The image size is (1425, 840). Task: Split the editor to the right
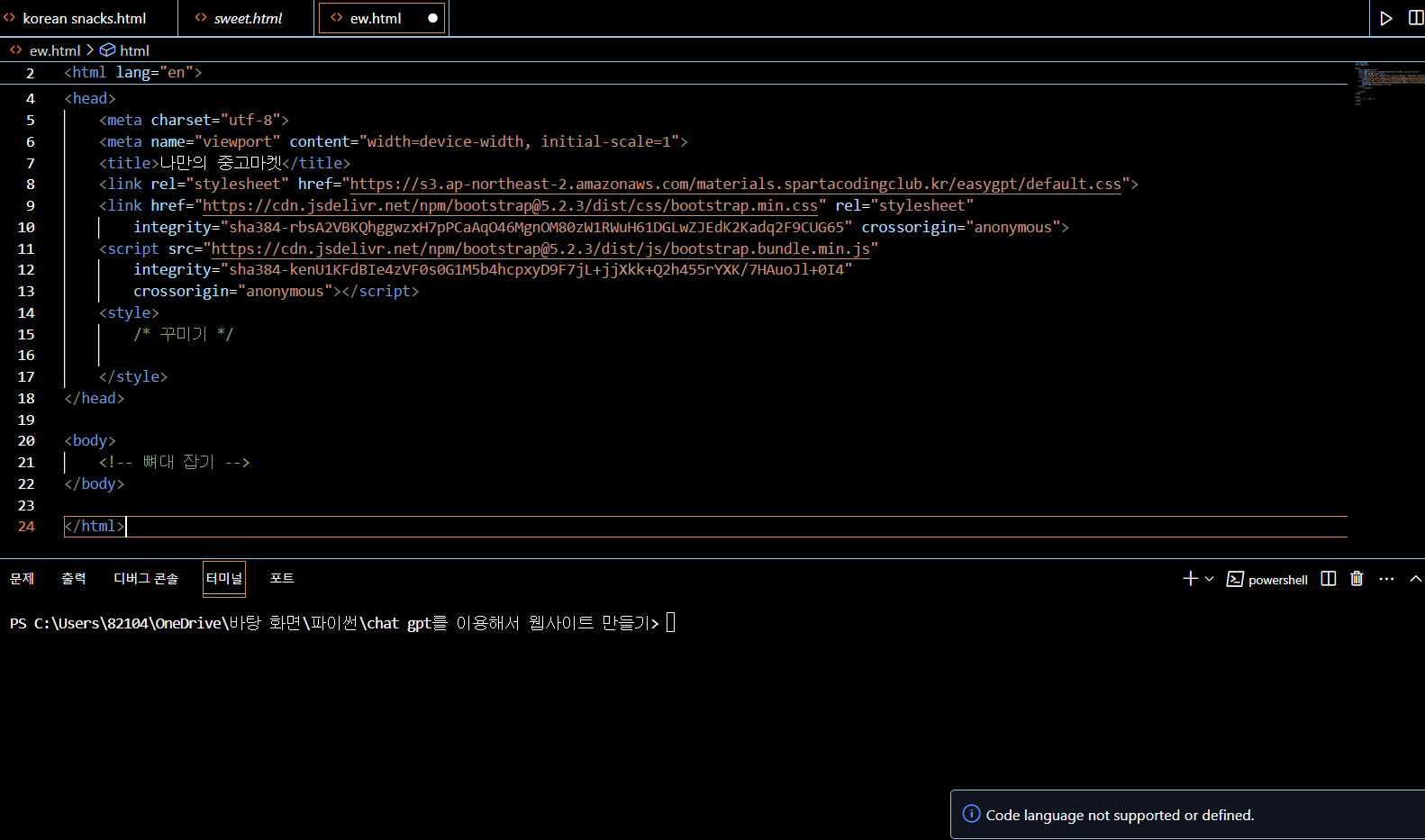pos(1416,18)
